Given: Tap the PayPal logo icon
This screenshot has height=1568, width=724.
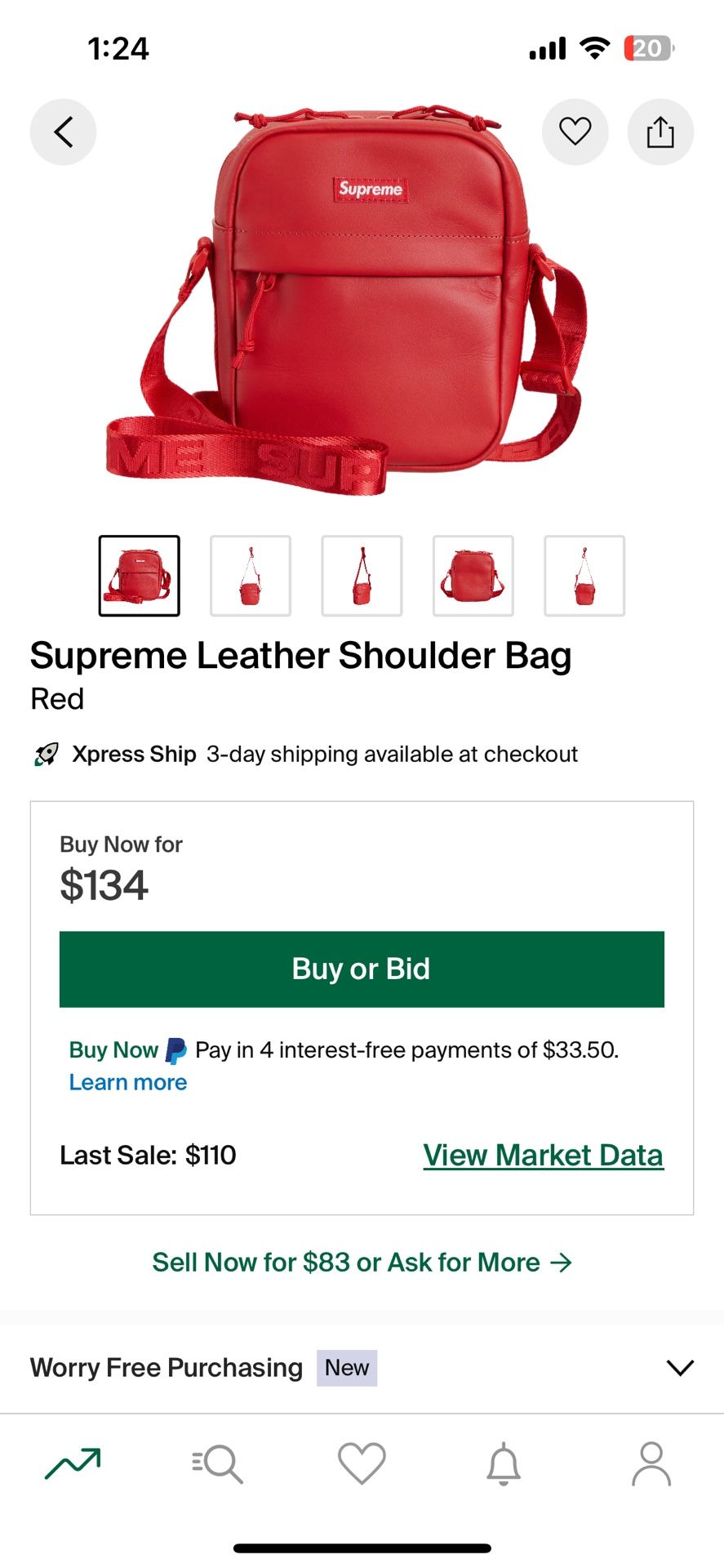Looking at the screenshot, I should pyautogui.click(x=175, y=1050).
